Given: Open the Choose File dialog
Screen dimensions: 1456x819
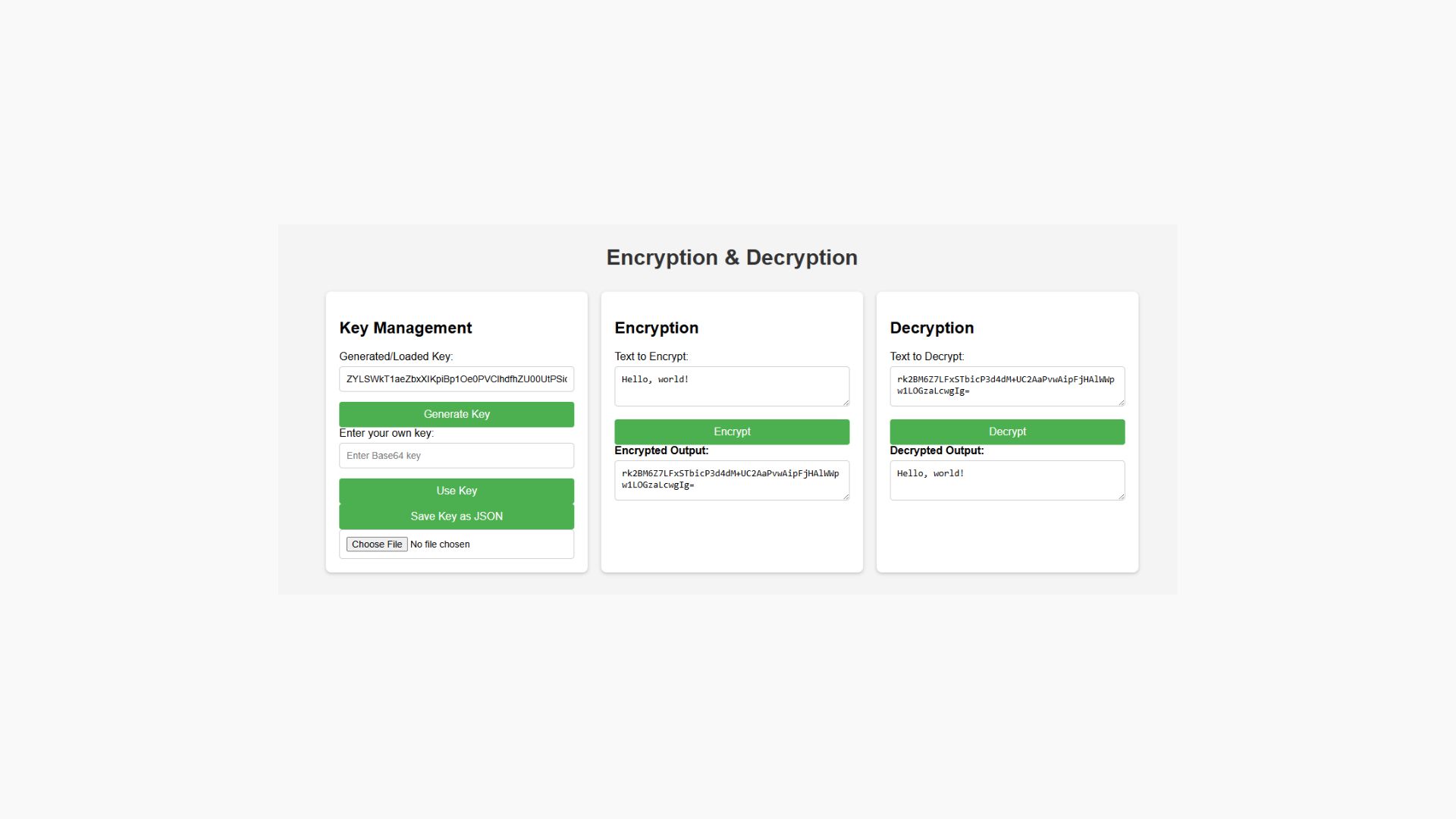Looking at the screenshot, I should click(x=377, y=544).
